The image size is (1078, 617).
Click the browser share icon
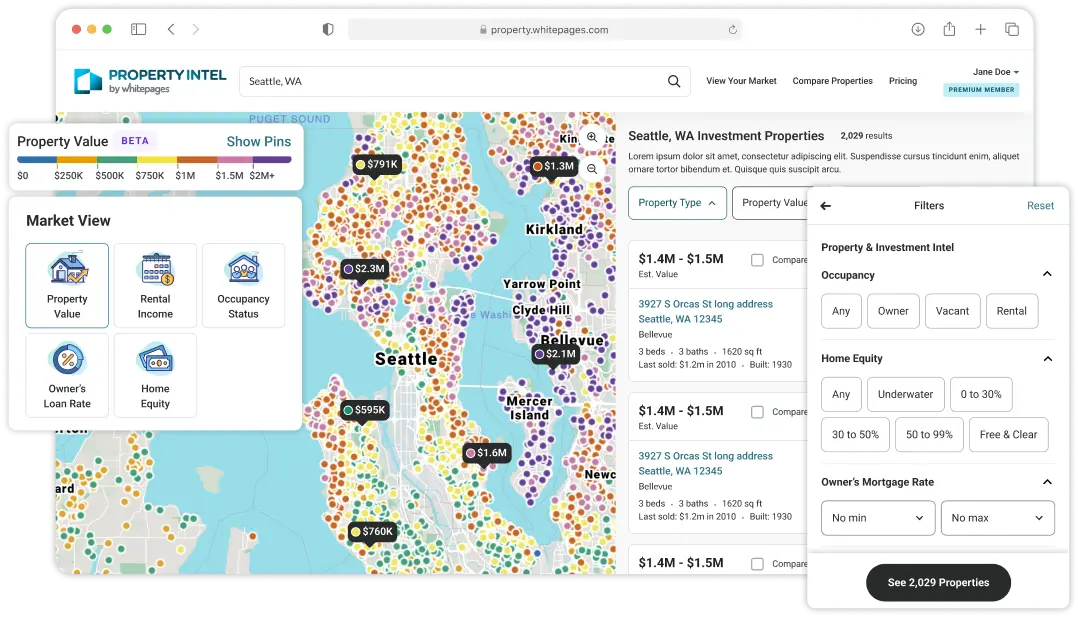(949, 29)
